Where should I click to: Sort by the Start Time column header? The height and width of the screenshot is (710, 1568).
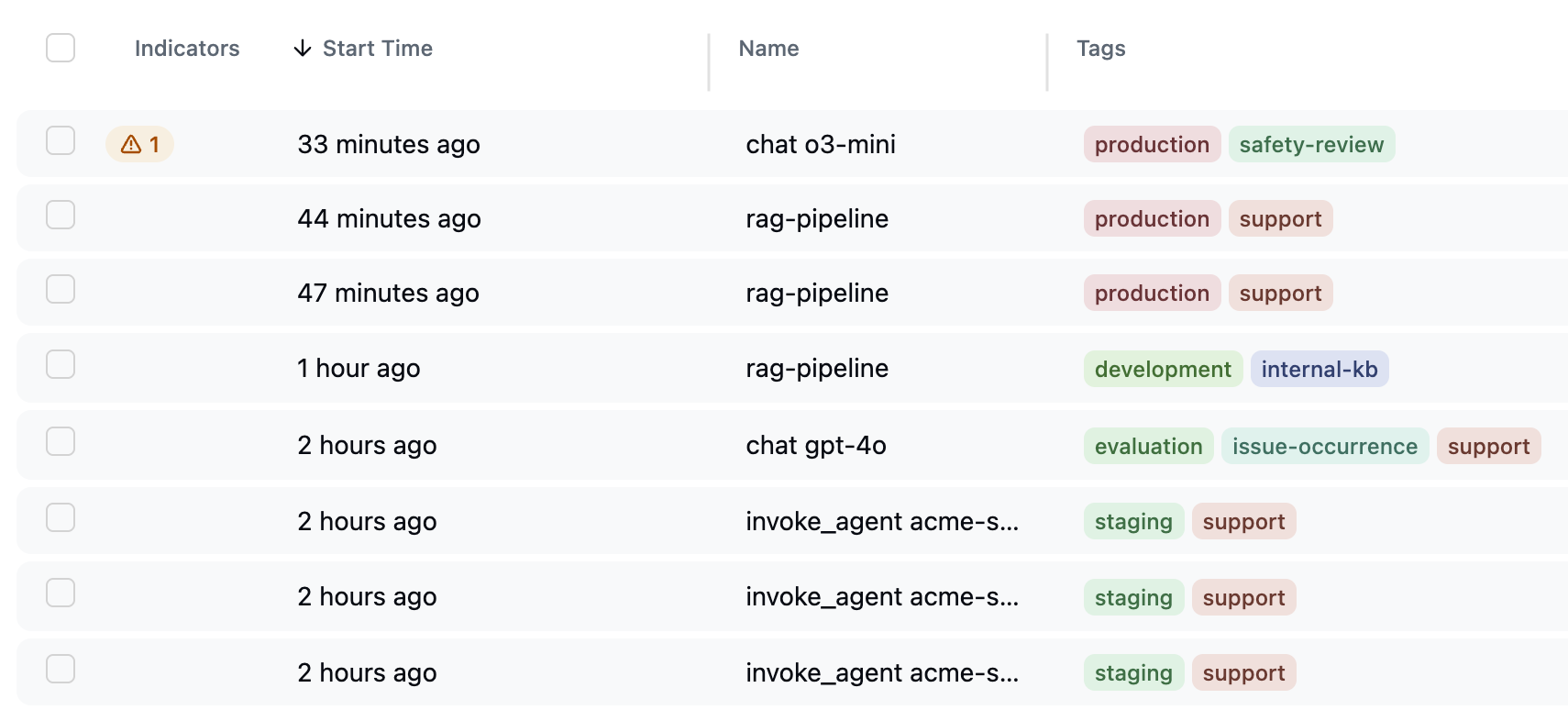tap(377, 49)
